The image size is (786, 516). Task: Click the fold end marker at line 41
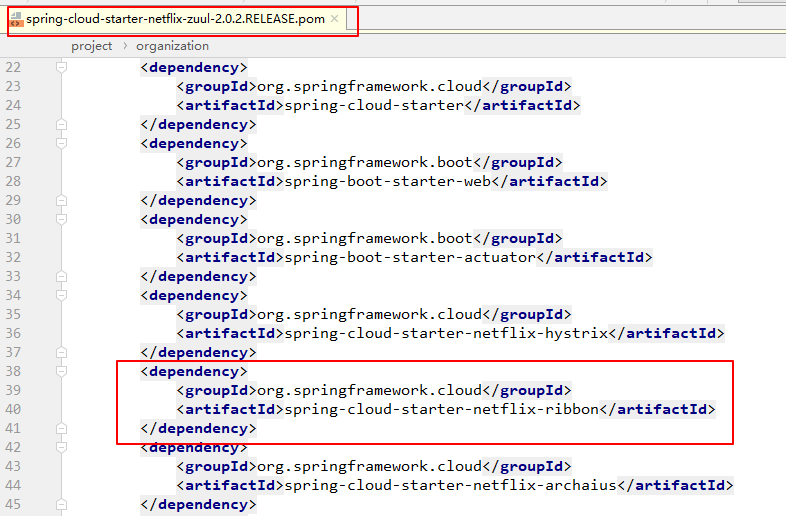click(61, 429)
